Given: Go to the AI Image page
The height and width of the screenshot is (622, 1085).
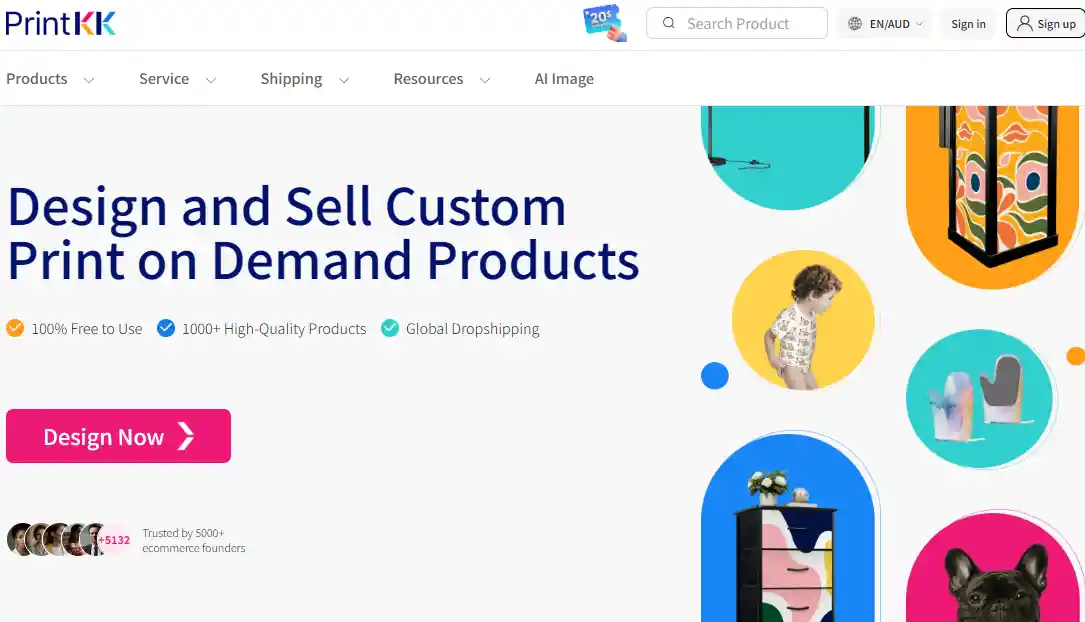Looking at the screenshot, I should tap(564, 79).
